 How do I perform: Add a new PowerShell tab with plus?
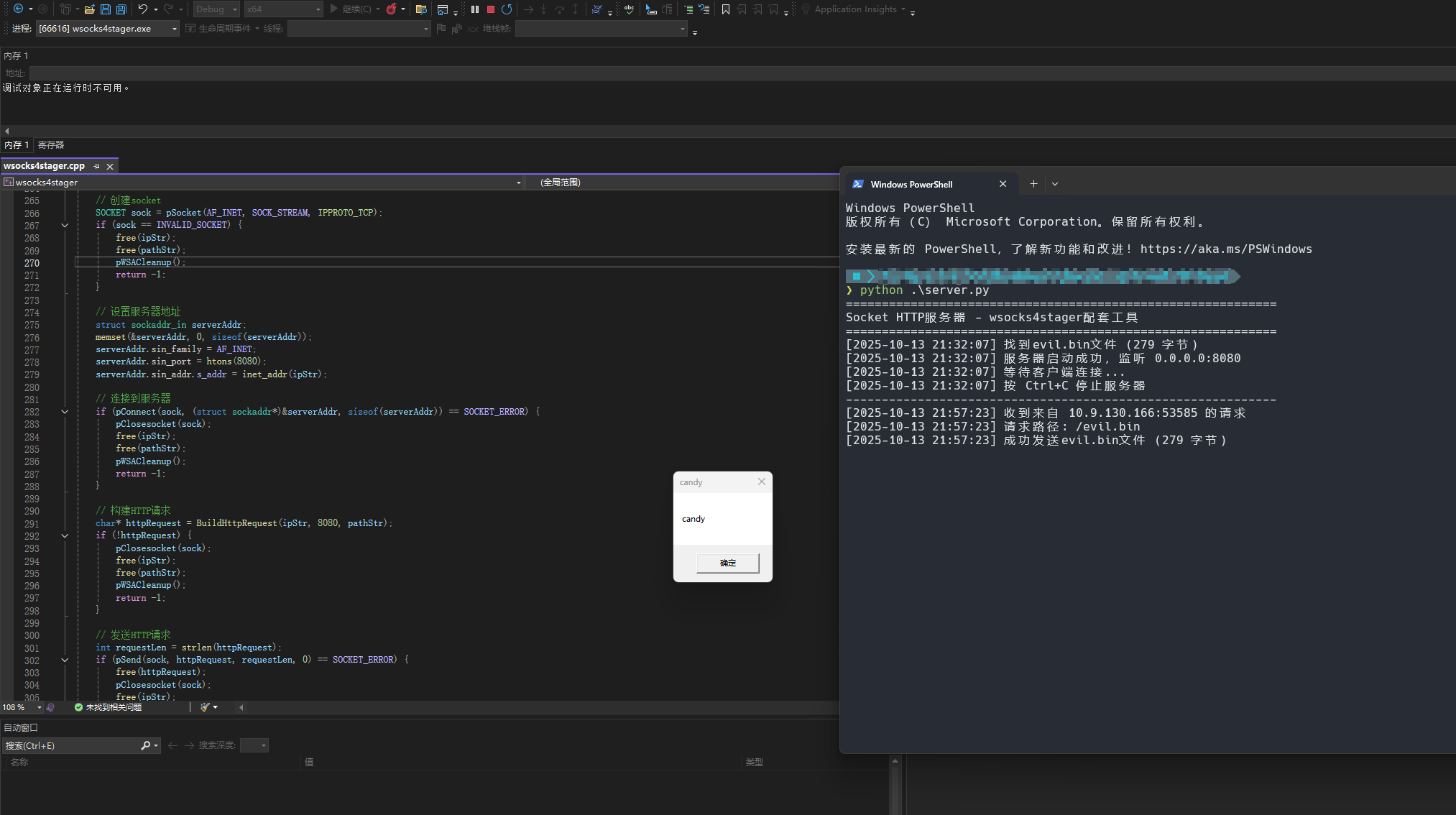pyautogui.click(x=1033, y=184)
